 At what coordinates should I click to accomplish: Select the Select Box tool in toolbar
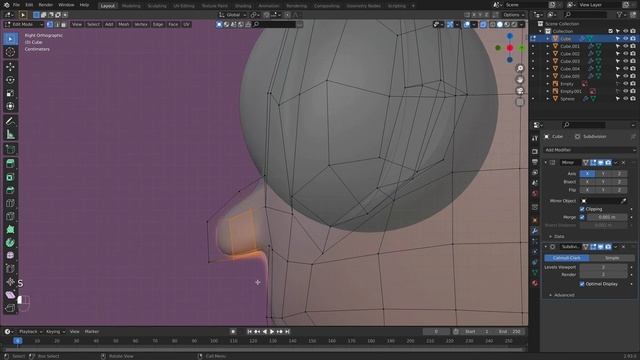10,39
